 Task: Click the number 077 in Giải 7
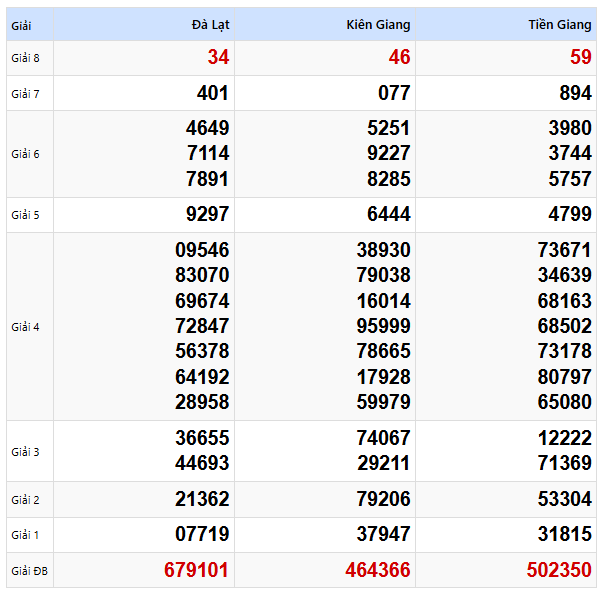(x=394, y=93)
